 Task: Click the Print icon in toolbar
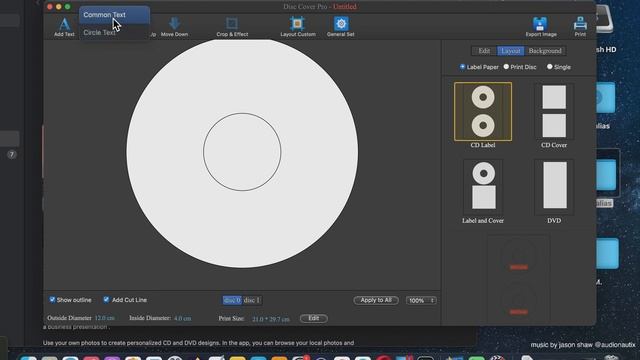click(580, 27)
